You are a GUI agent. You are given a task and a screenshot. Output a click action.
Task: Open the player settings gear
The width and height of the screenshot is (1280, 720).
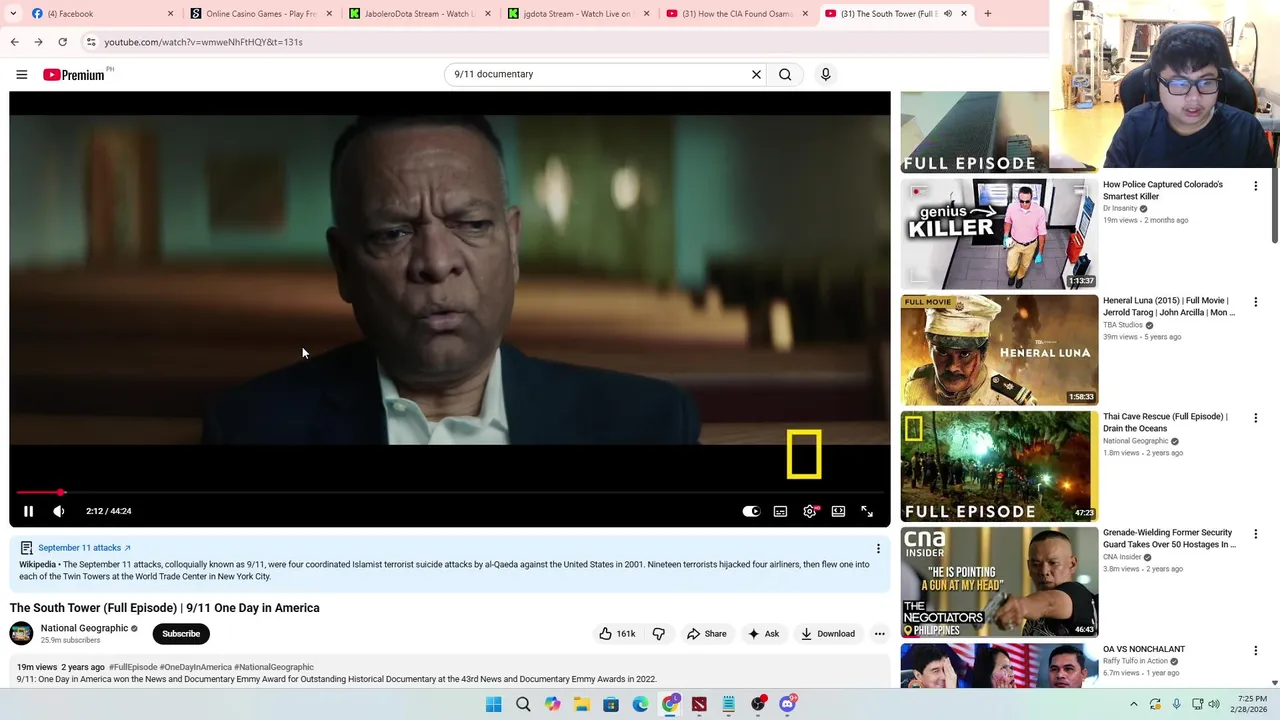(810, 511)
